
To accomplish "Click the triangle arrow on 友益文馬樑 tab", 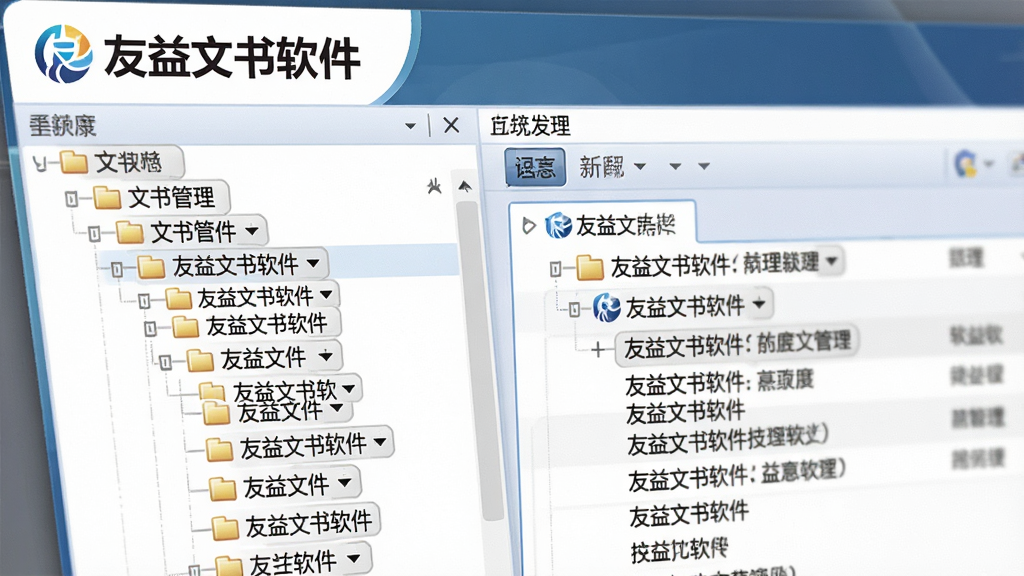I will coord(528,226).
